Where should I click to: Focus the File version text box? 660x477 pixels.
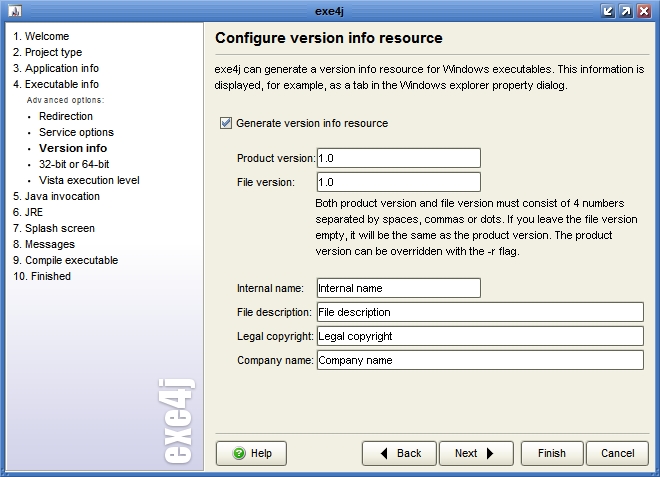pyautogui.click(x=398, y=182)
